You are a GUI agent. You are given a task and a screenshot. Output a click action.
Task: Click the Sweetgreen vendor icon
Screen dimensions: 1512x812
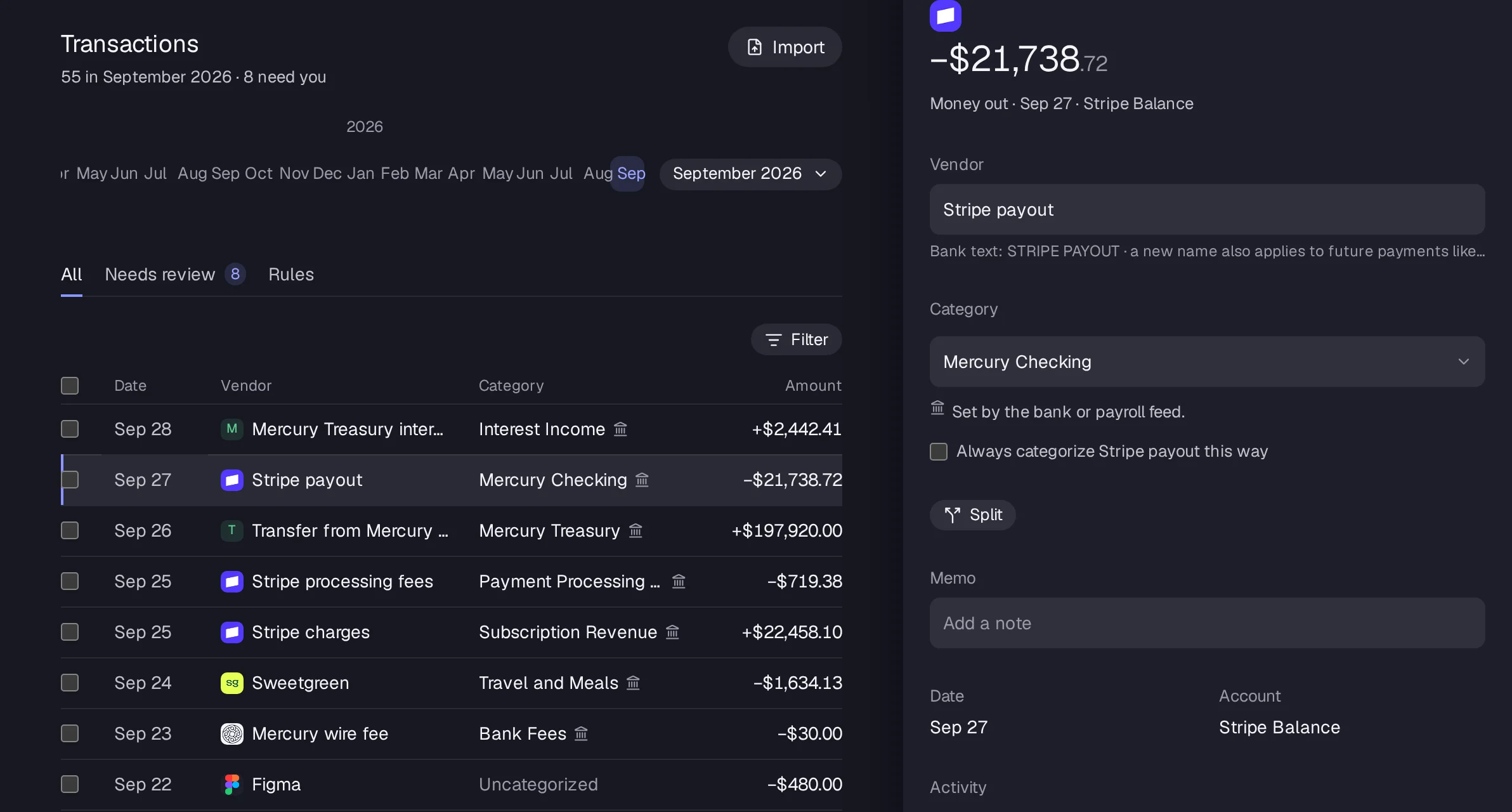pyautogui.click(x=232, y=683)
